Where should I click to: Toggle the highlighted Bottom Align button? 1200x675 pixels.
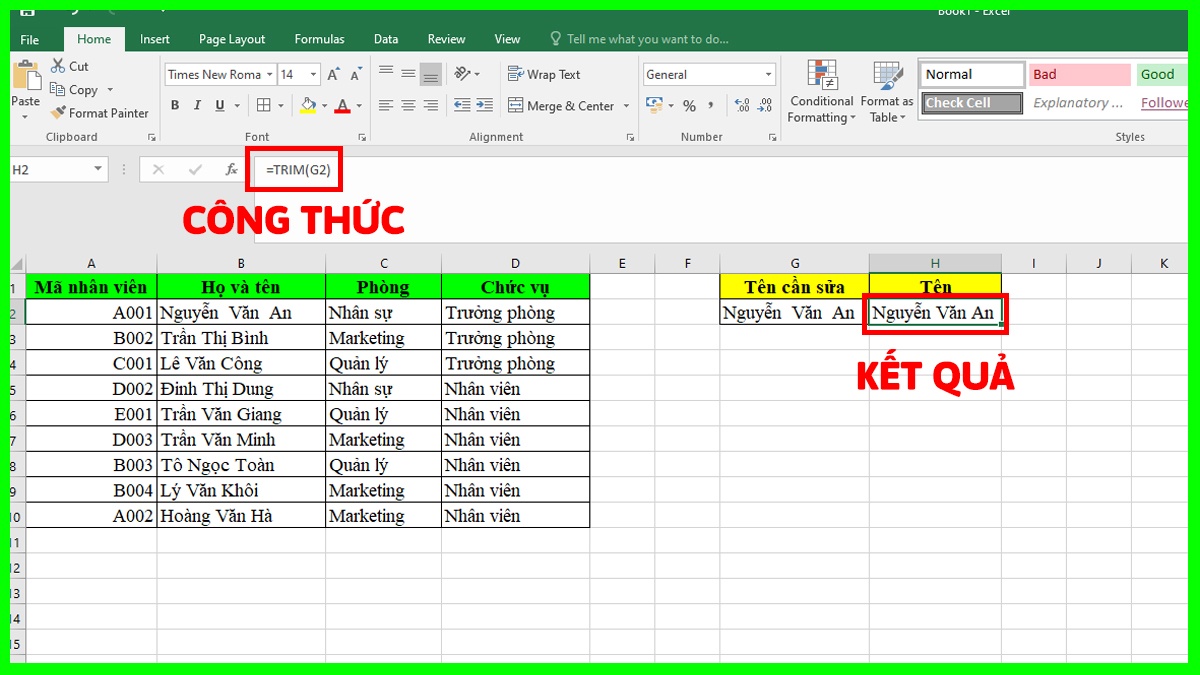(x=430, y=74)
